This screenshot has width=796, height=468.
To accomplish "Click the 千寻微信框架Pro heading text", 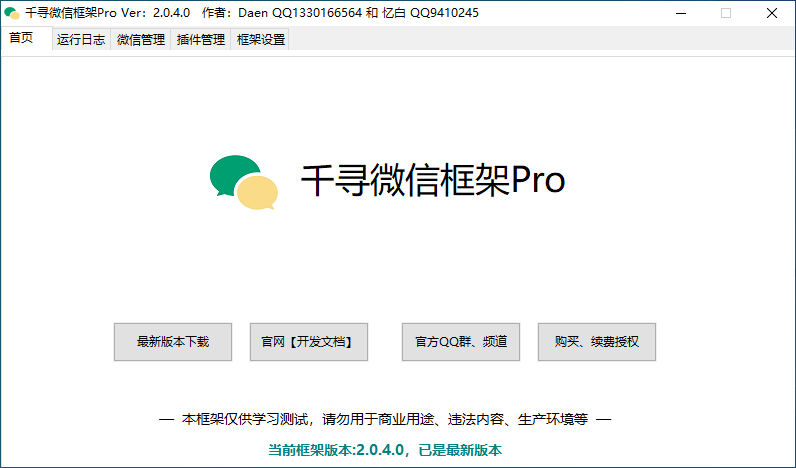I will tap(433, 180).
